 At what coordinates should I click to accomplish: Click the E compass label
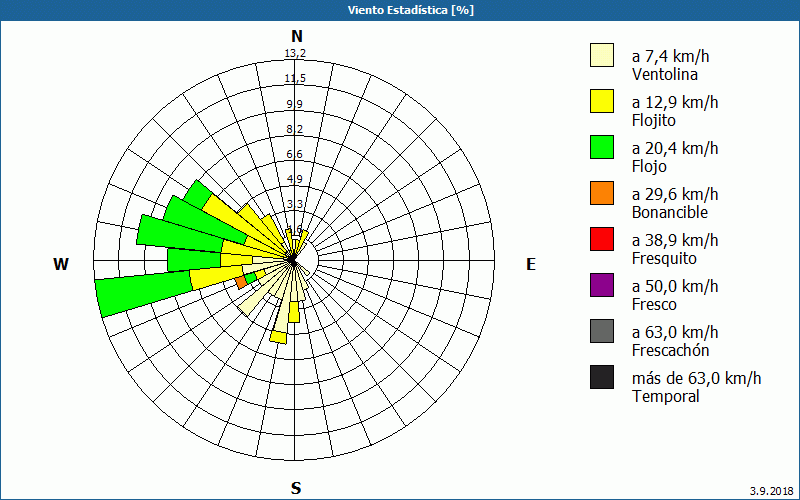click(531, 264)
